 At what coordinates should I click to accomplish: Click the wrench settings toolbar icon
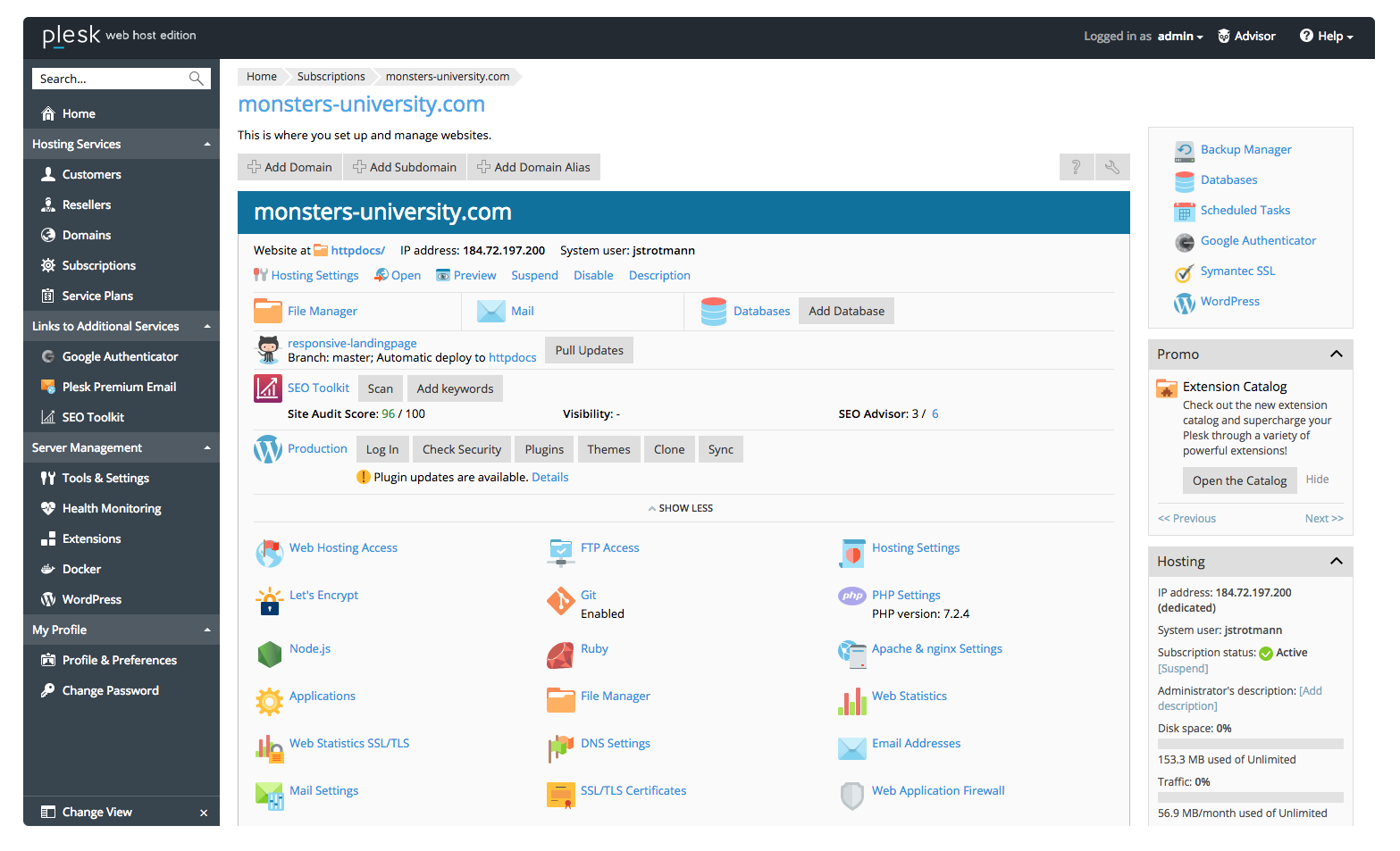[x=1112, y=167]
